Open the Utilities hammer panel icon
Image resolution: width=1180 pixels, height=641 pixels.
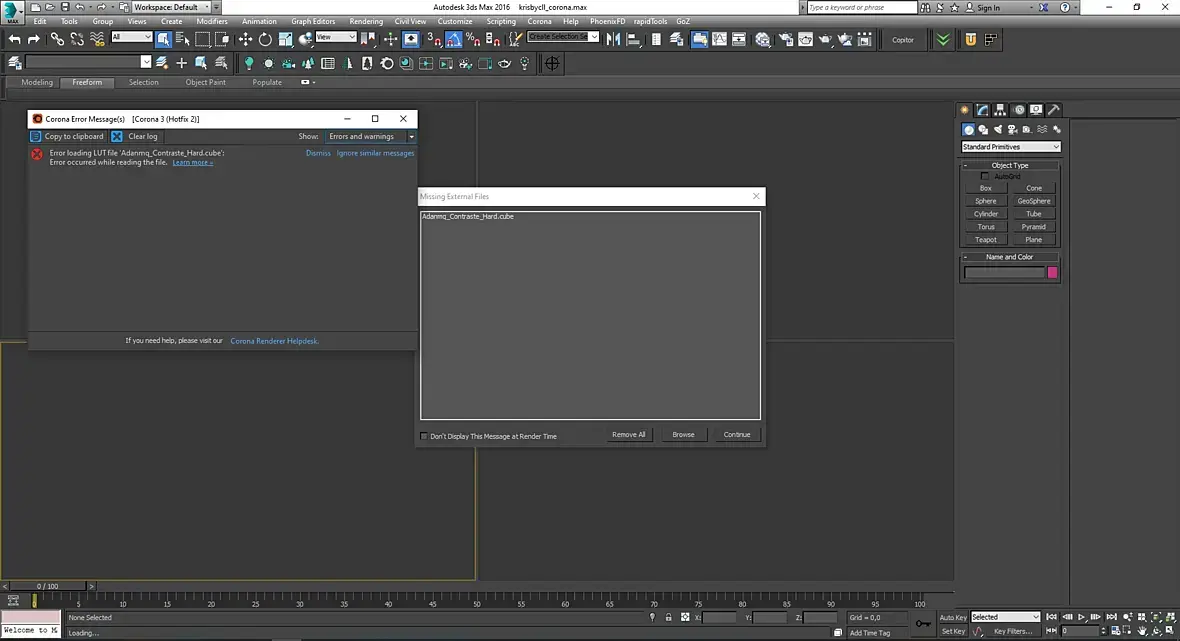pyautogui.click(x=1053, y=110)
